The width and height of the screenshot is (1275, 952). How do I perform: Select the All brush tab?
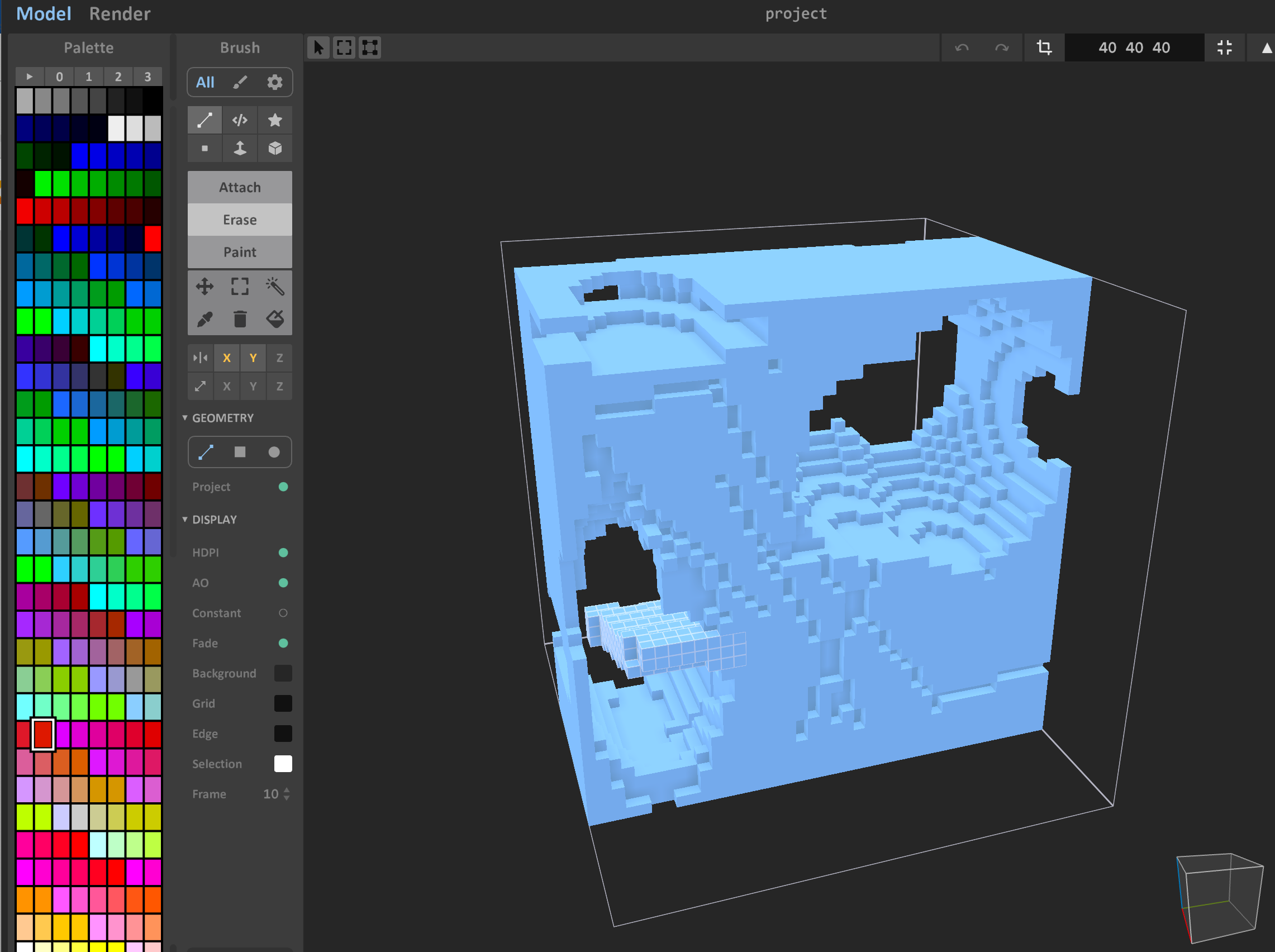[x=205, y=82]
